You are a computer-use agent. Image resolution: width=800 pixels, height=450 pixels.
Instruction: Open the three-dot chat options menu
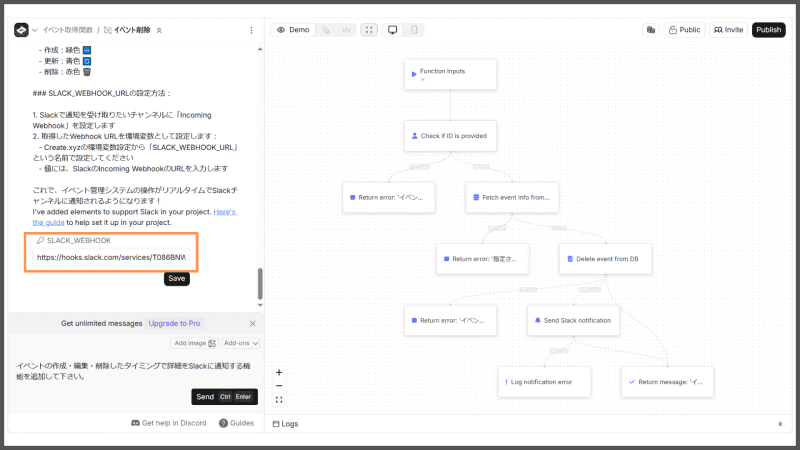(x=252, y=31)
